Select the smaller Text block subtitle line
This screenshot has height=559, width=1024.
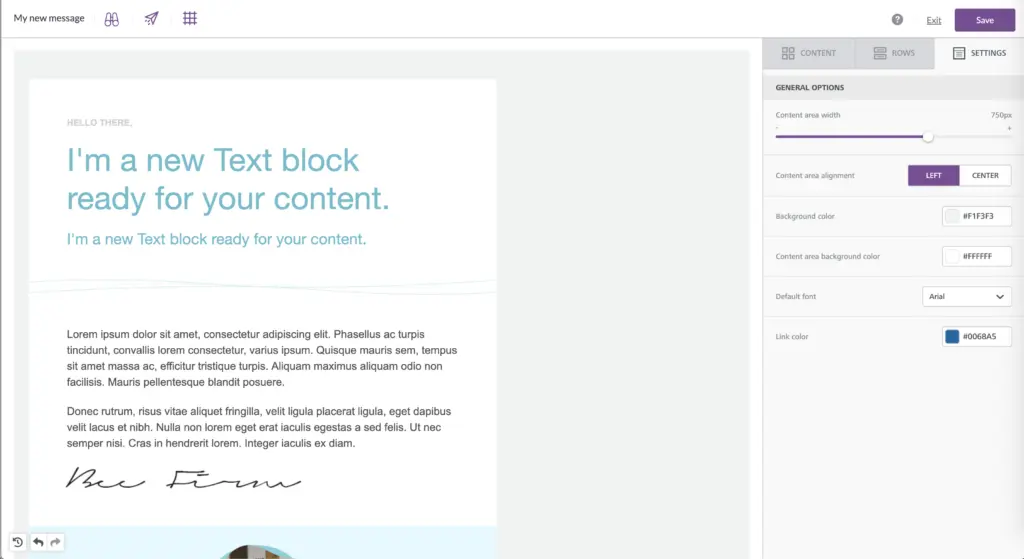[216, 240]
